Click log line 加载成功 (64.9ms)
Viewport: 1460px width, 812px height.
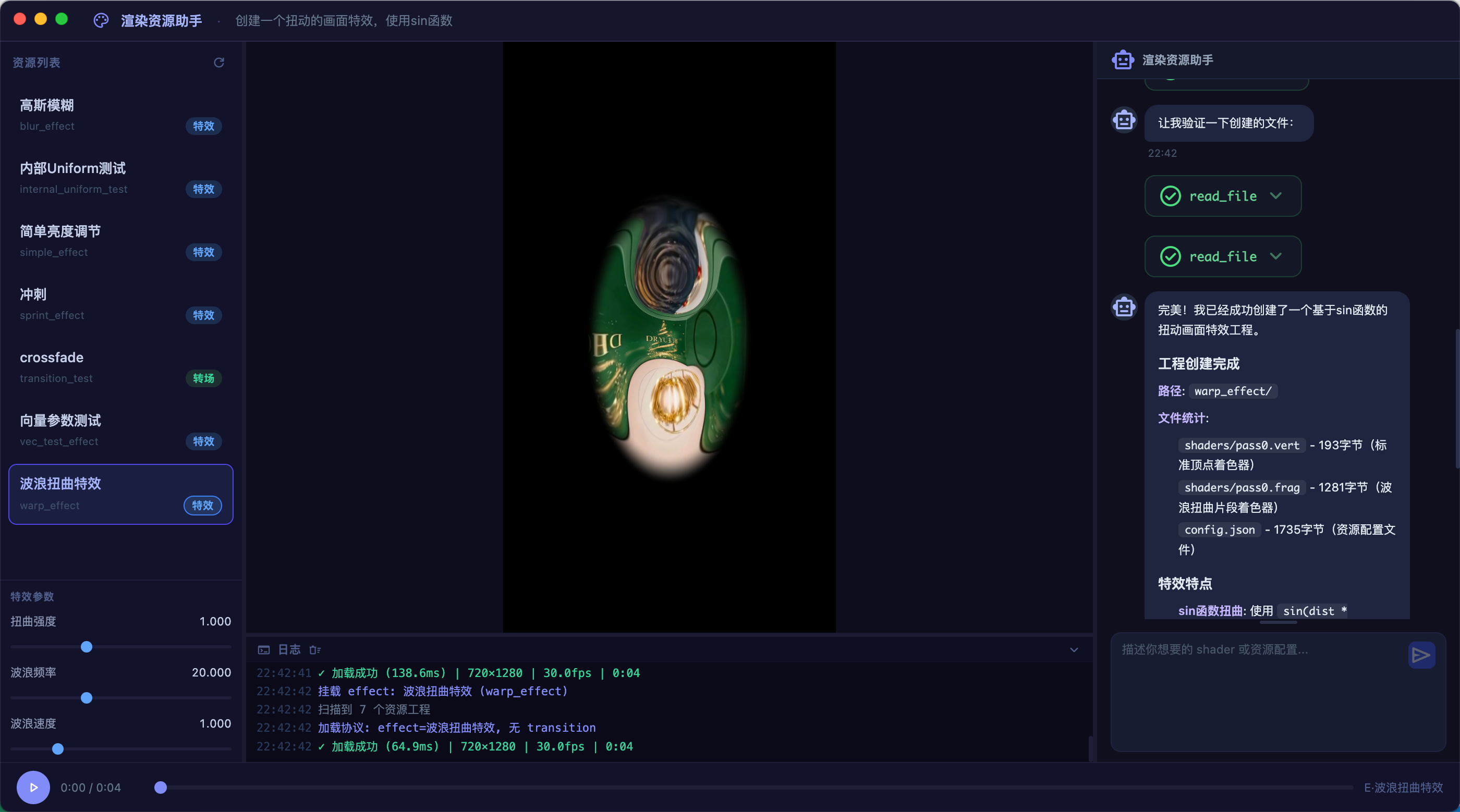click(x=476, y=746)
